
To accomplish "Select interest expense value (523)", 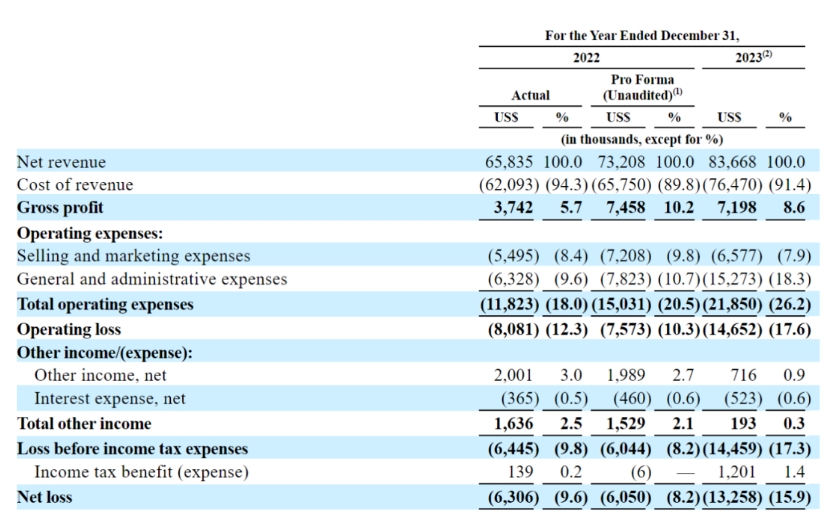I will click(x=743, y=399).
